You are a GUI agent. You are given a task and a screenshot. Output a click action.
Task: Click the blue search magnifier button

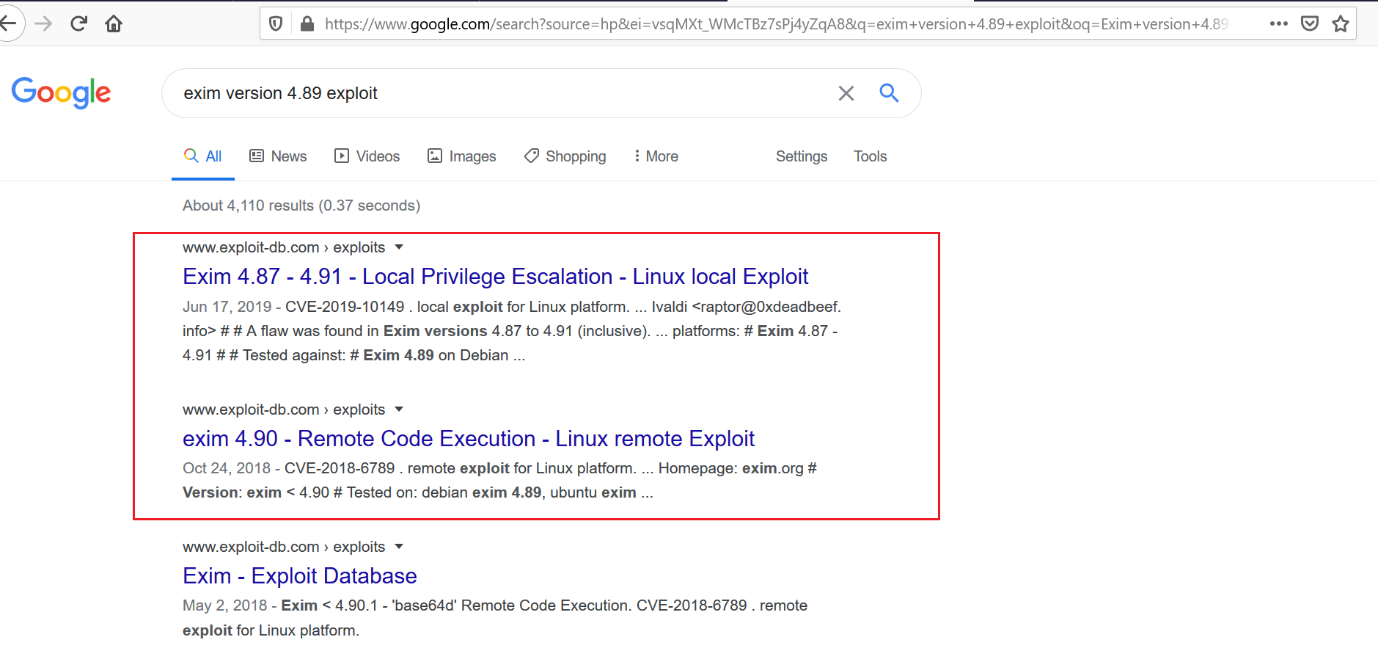(x=888, y=93)
